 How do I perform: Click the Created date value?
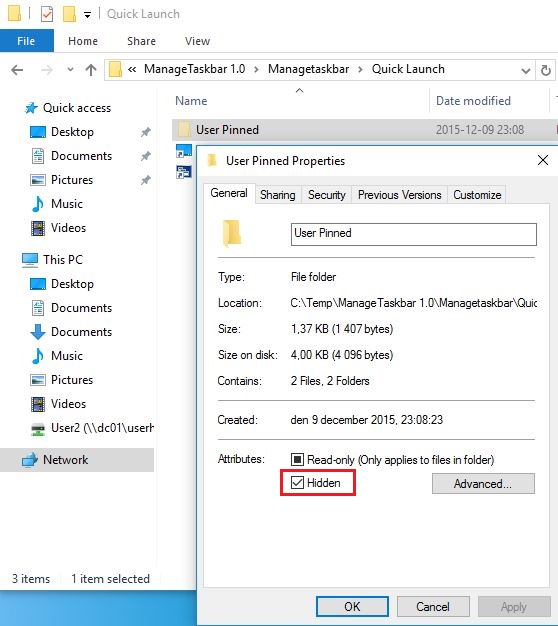click(367, 420)
